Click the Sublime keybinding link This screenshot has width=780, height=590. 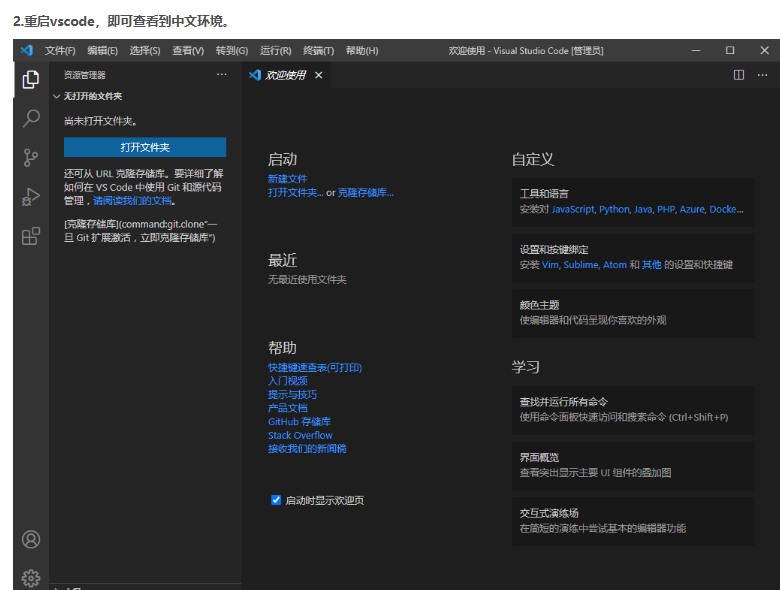(581, 265)
